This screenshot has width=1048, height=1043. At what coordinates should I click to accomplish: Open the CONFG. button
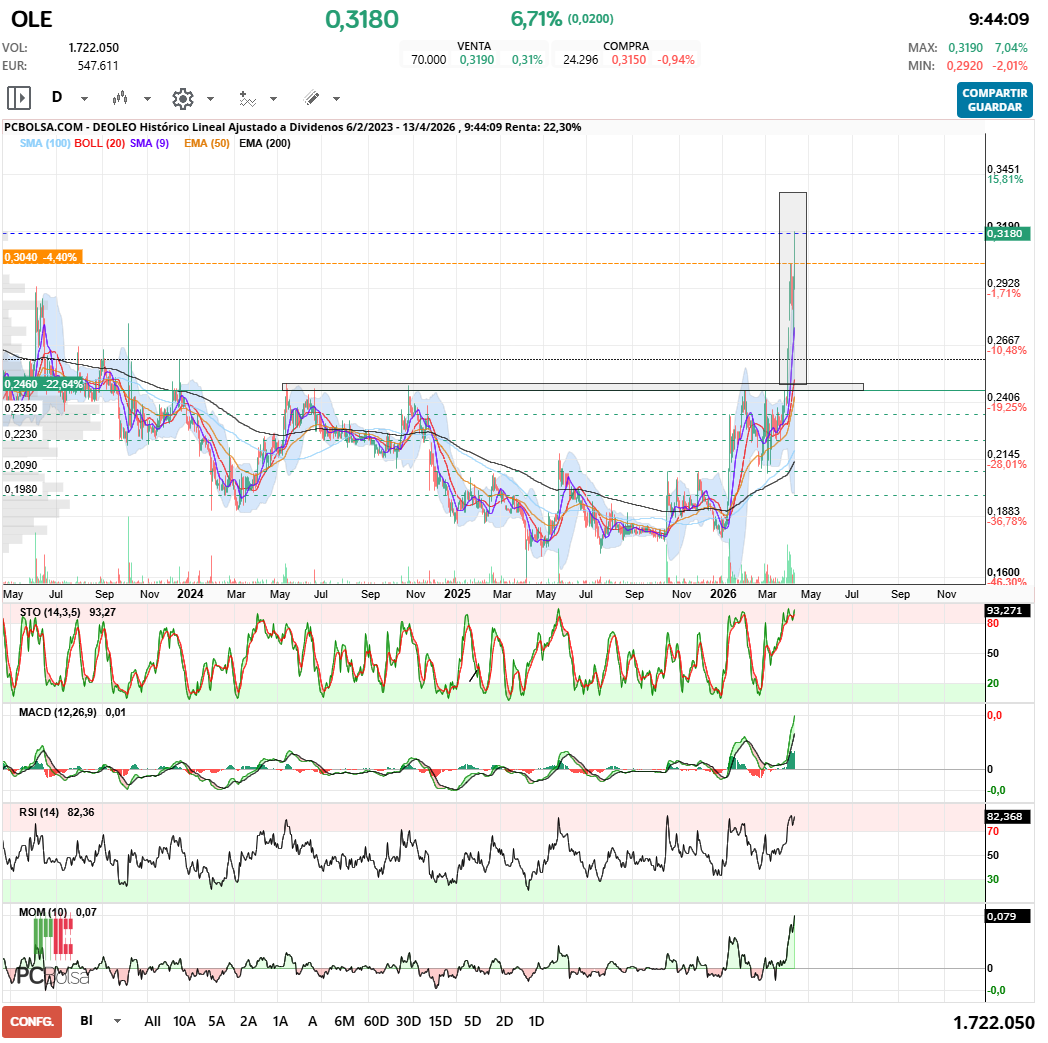pyautogui.click(x=32, y=1021)
